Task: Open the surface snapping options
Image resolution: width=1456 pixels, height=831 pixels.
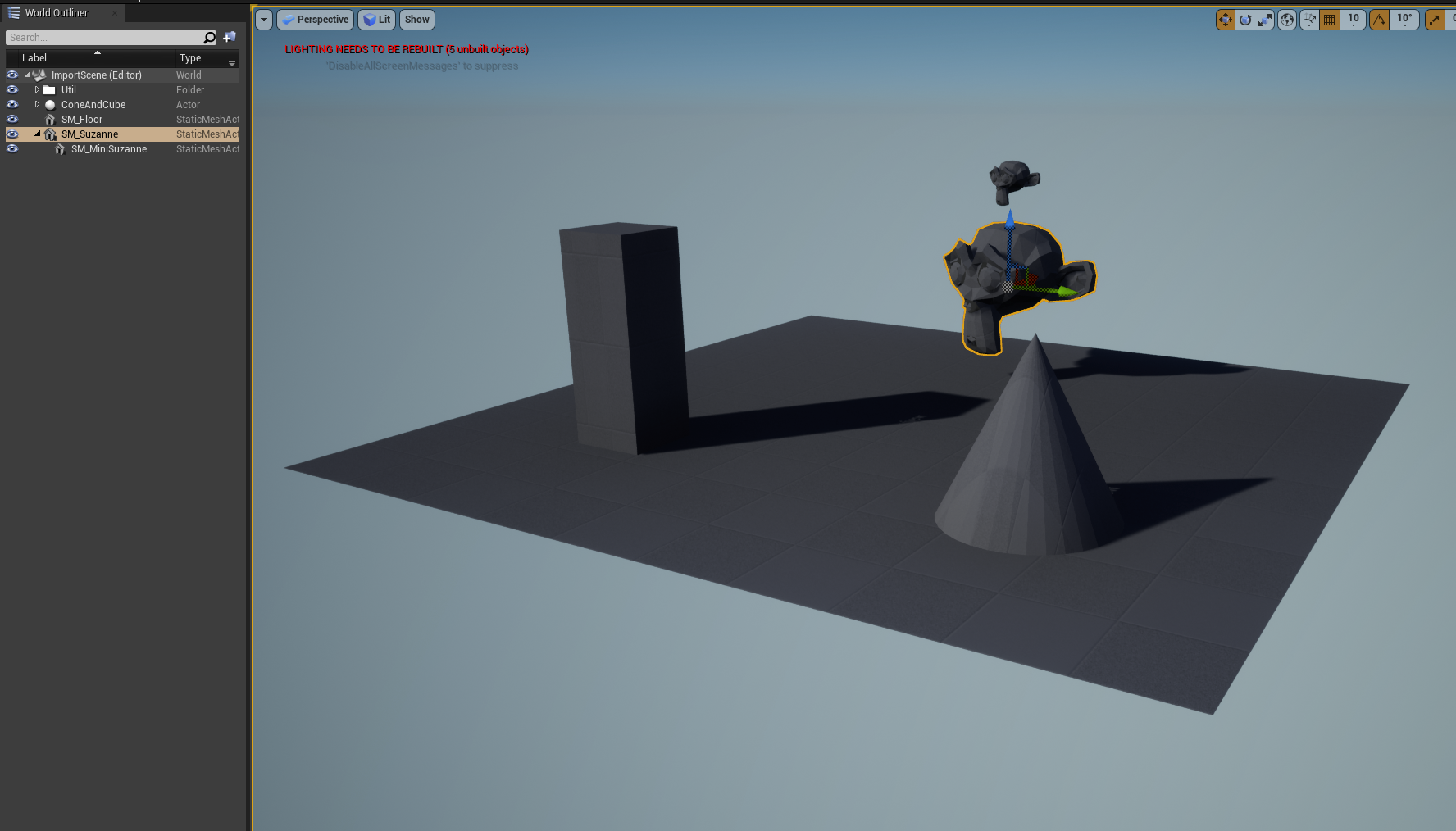Action: tap(1310, 20)
